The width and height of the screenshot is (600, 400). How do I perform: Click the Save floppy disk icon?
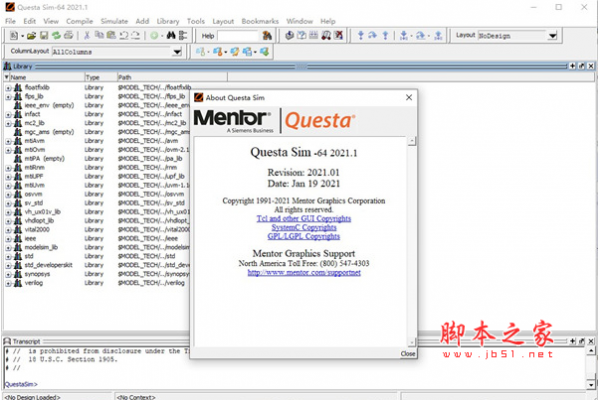[x=44, y=36]
